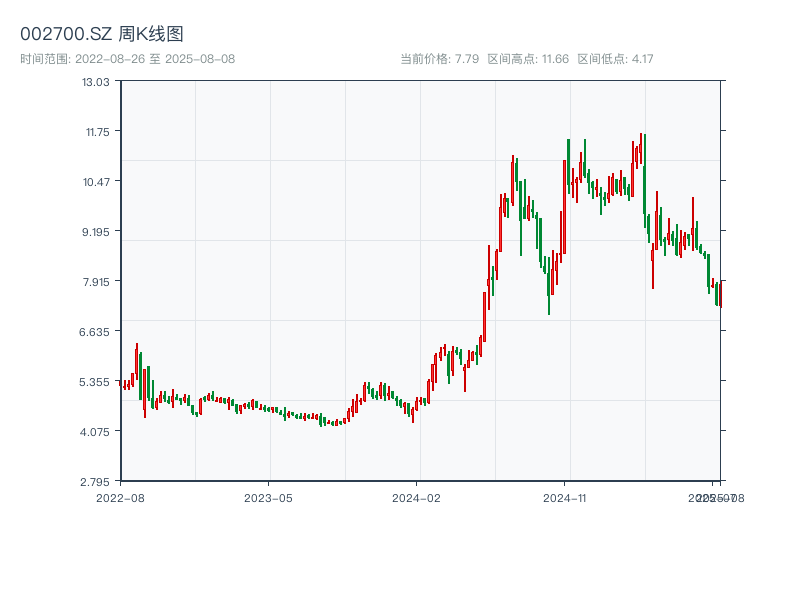This screenshot has width=800, height=600.
Task: Click the period high label 区间高点: 11.66
Action: pos(528,59)
